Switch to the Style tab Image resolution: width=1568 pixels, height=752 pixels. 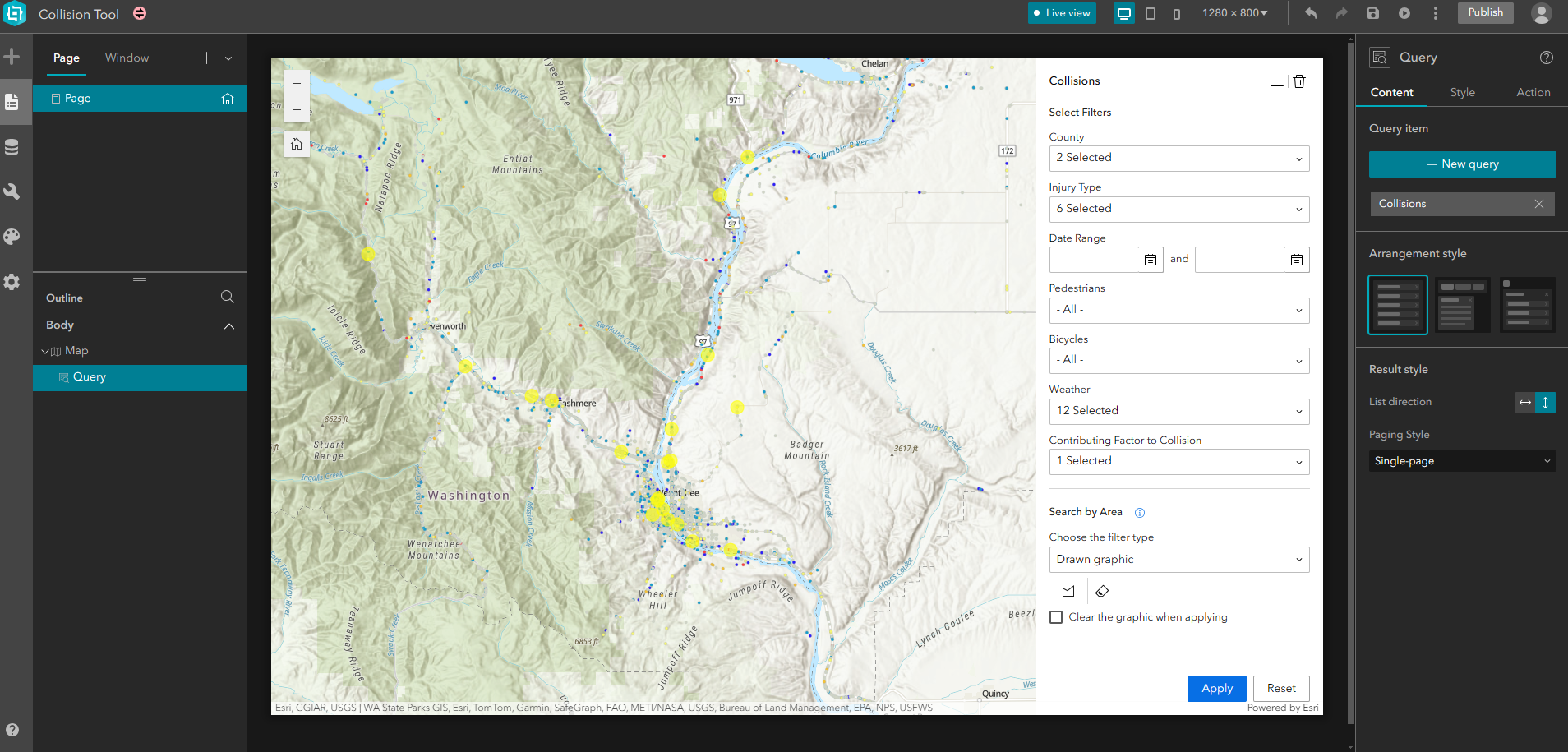tap(1463, 92)
